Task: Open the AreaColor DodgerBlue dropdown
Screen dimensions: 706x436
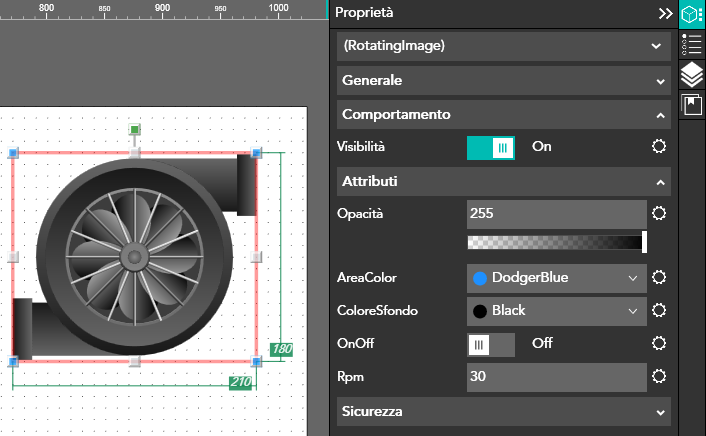Action: [556, 278]
